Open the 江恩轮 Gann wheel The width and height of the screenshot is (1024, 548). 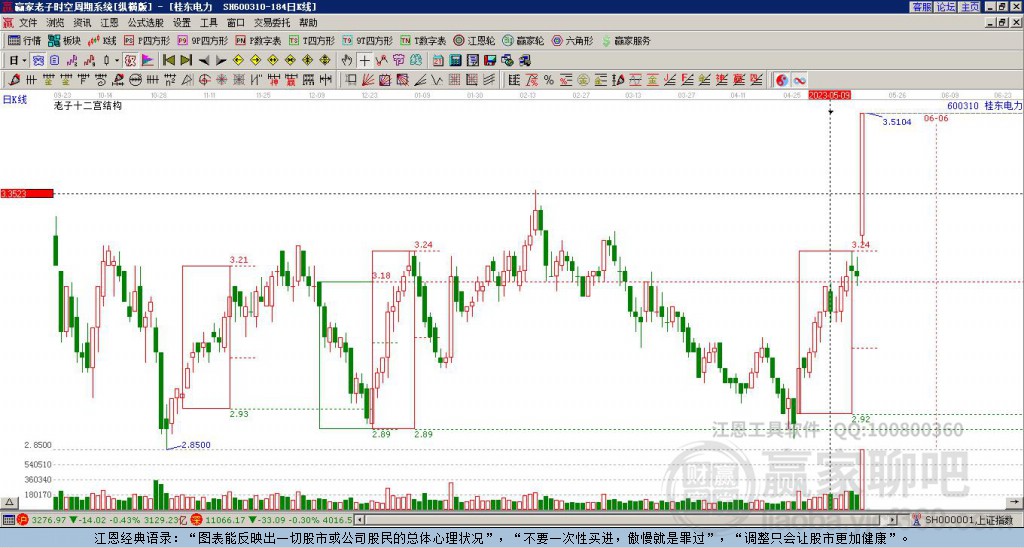tap(474, 40)
